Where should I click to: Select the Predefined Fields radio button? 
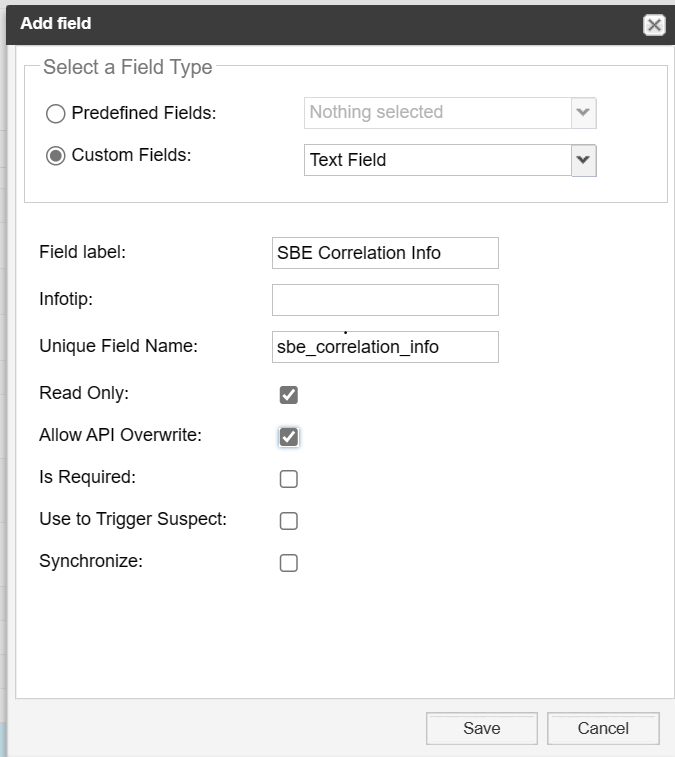[56, 113]
